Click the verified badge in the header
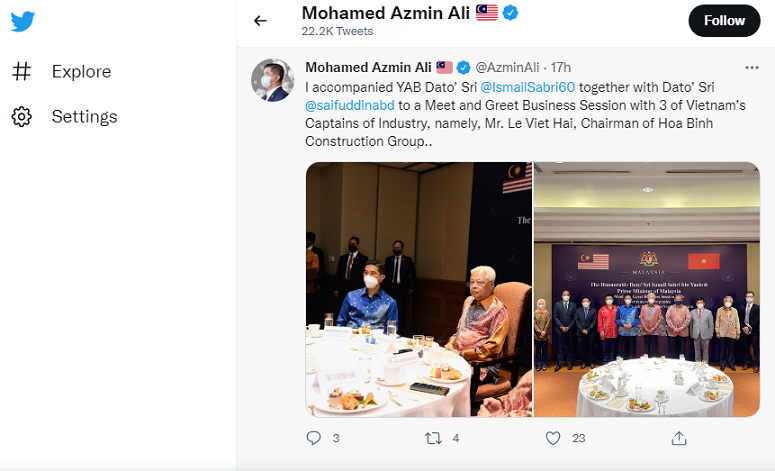Image resolution: width=775 pixels, height=471 pixels. [x=510, y=13]
